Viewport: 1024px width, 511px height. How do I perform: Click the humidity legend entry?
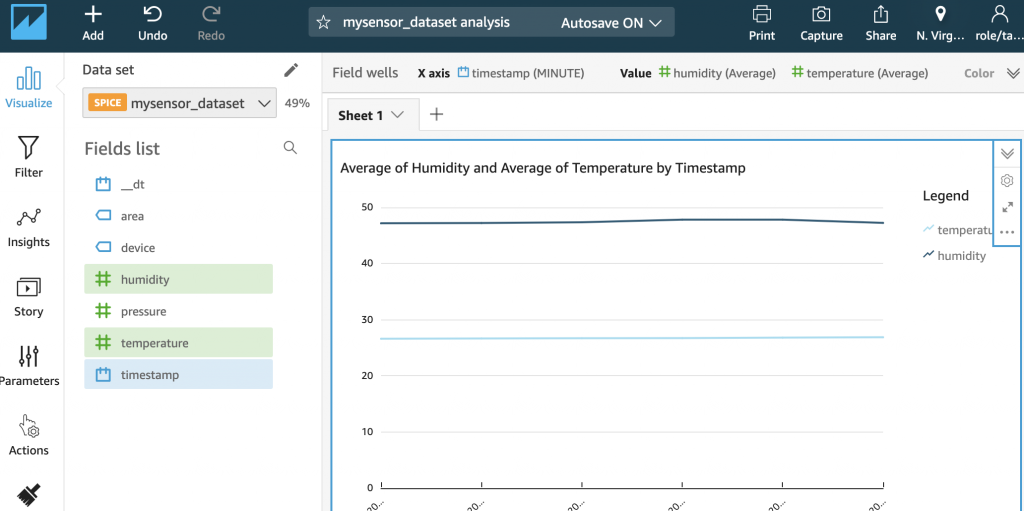(x=960, y=256)
